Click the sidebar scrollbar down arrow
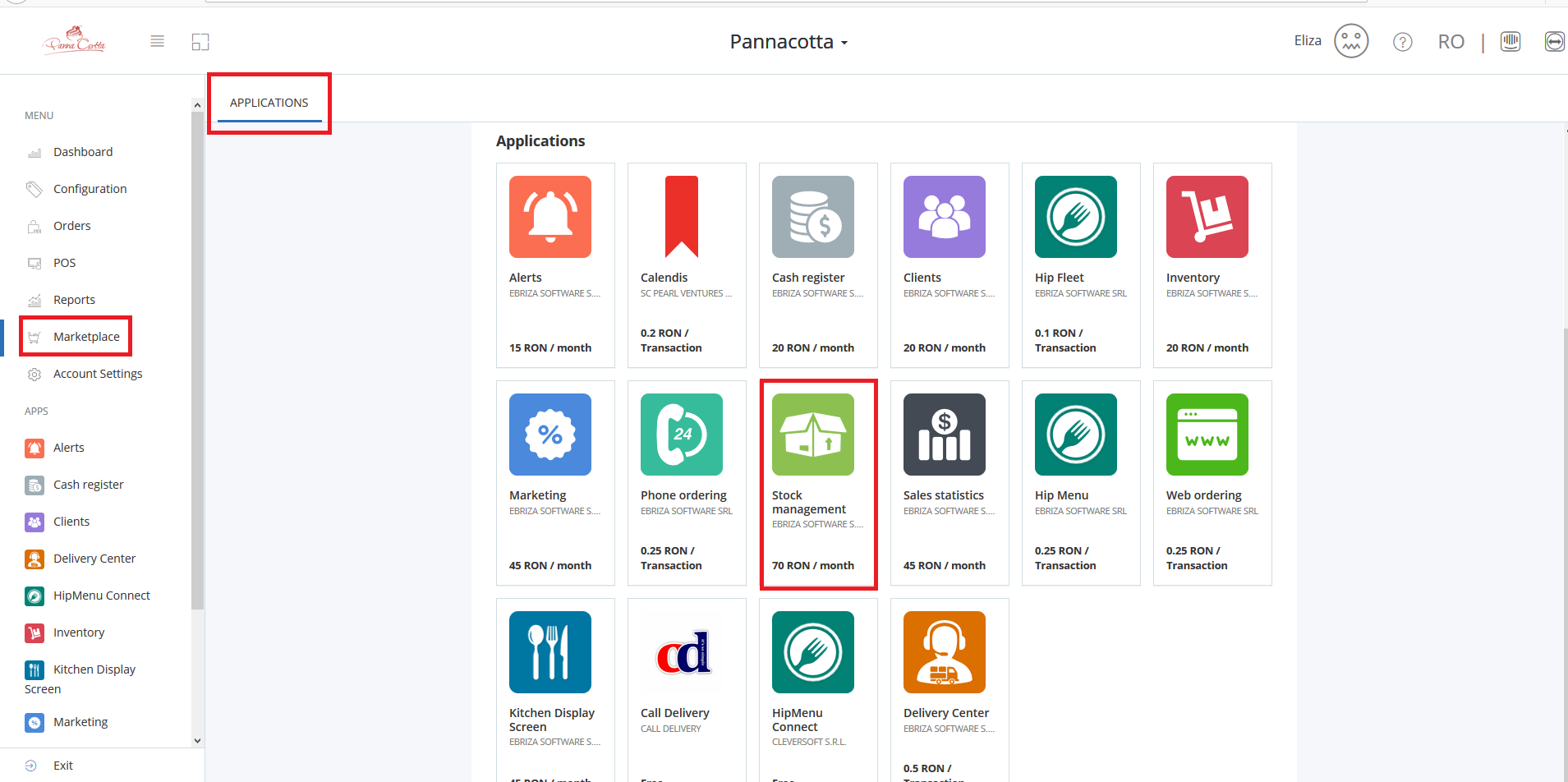This screenshot has height=782, width=1568. click(197, 740)
